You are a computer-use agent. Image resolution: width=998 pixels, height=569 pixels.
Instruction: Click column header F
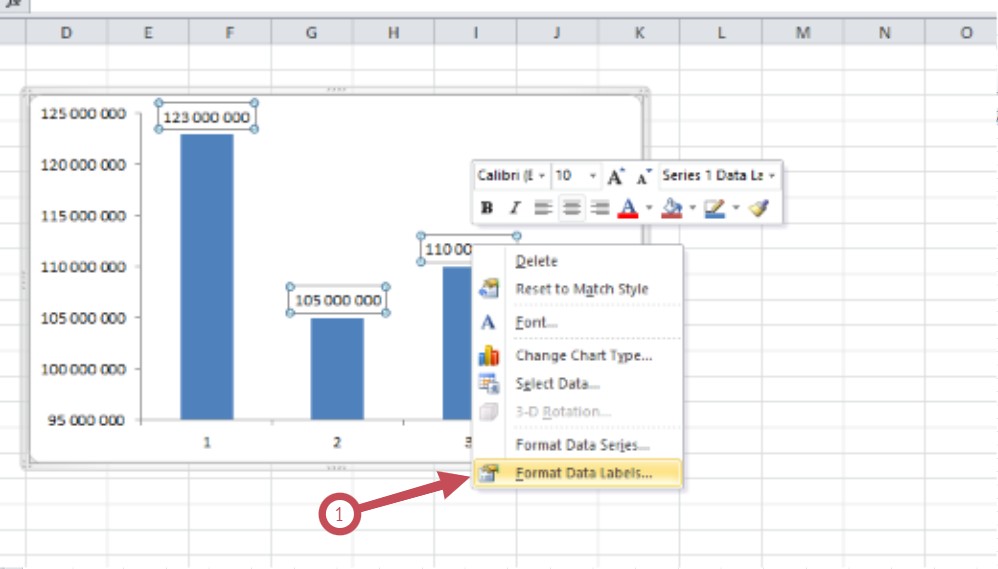[x=230, y=33]
